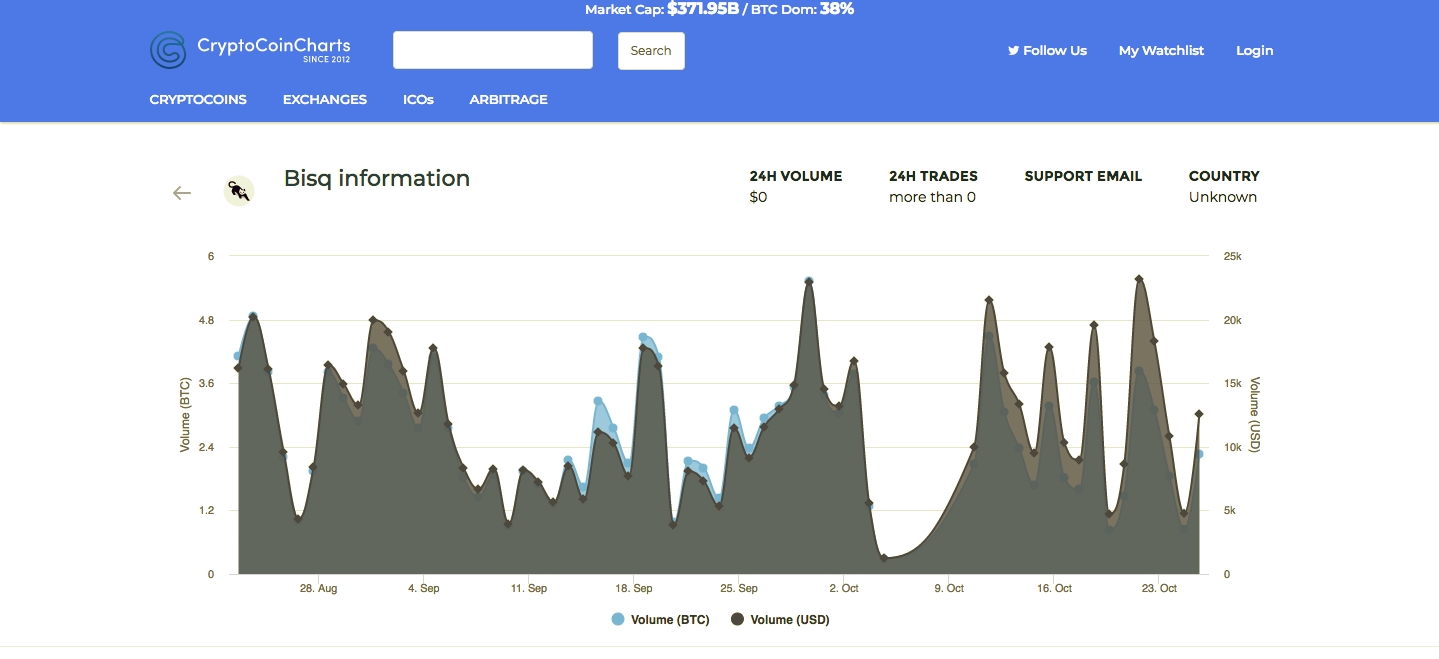Toggle Volume (BTC) legend series

(x=660, y=620)
